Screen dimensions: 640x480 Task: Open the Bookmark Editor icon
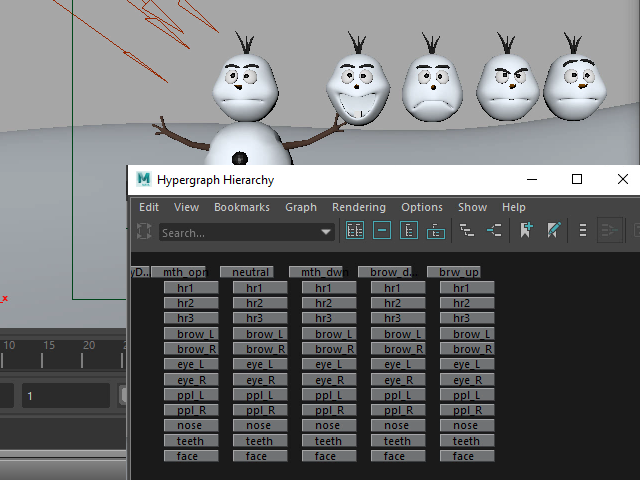(x=554, y=231)
